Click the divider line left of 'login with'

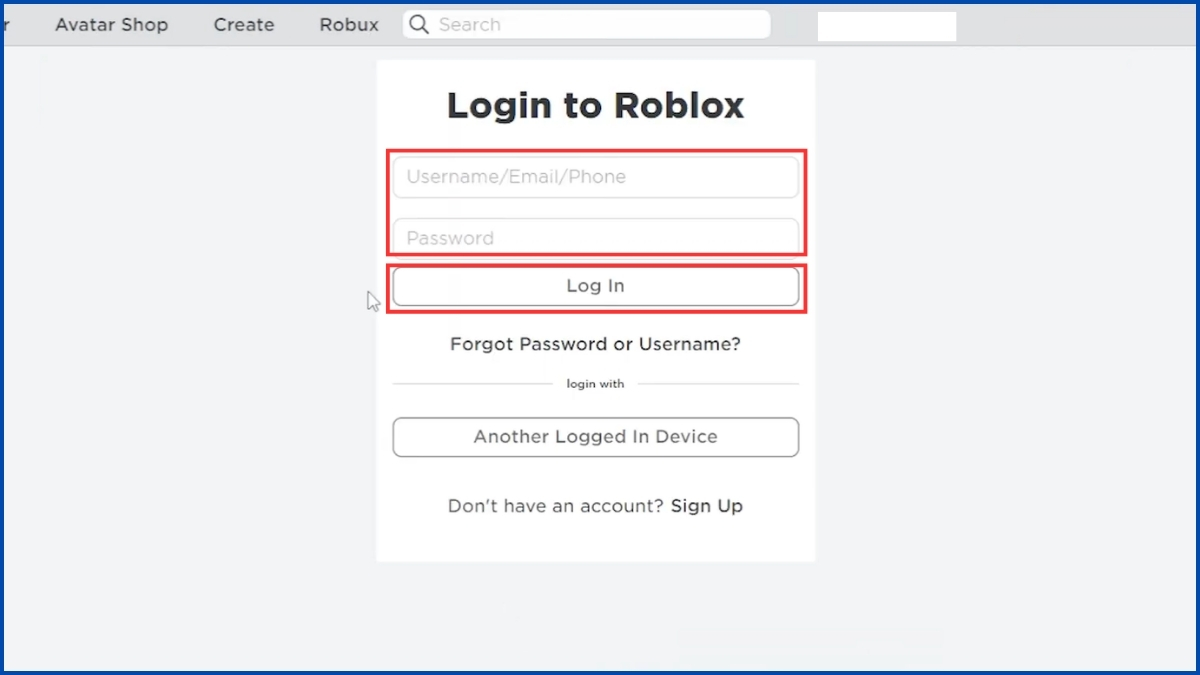[x=472, y=384]
